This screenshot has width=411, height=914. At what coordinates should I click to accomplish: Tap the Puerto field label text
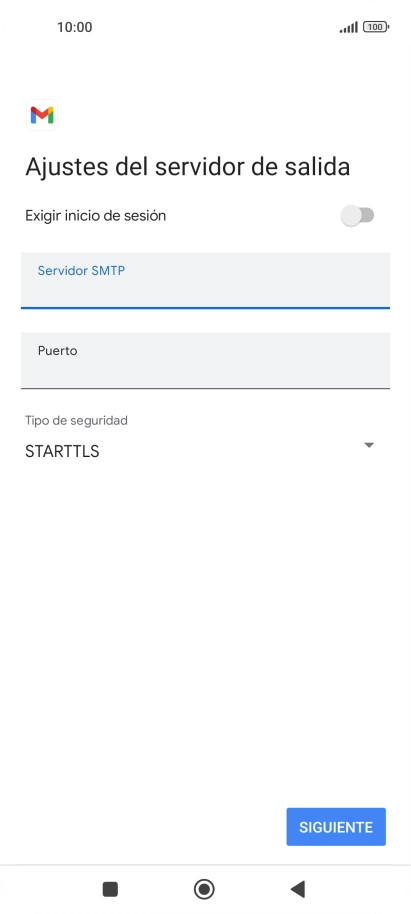57,351
